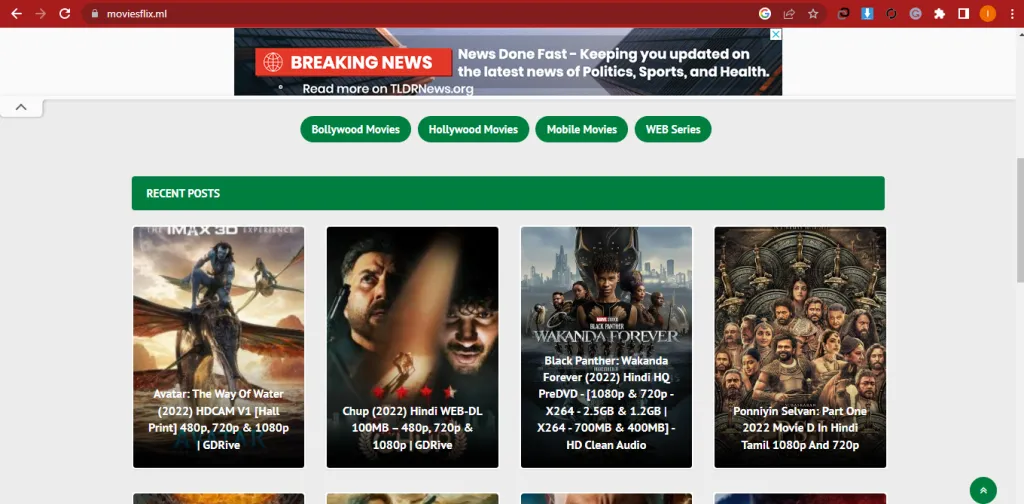Click the Ponniyin Selvan: Part One title
This screenshot has height=504, width=1024.
(800, 428)
